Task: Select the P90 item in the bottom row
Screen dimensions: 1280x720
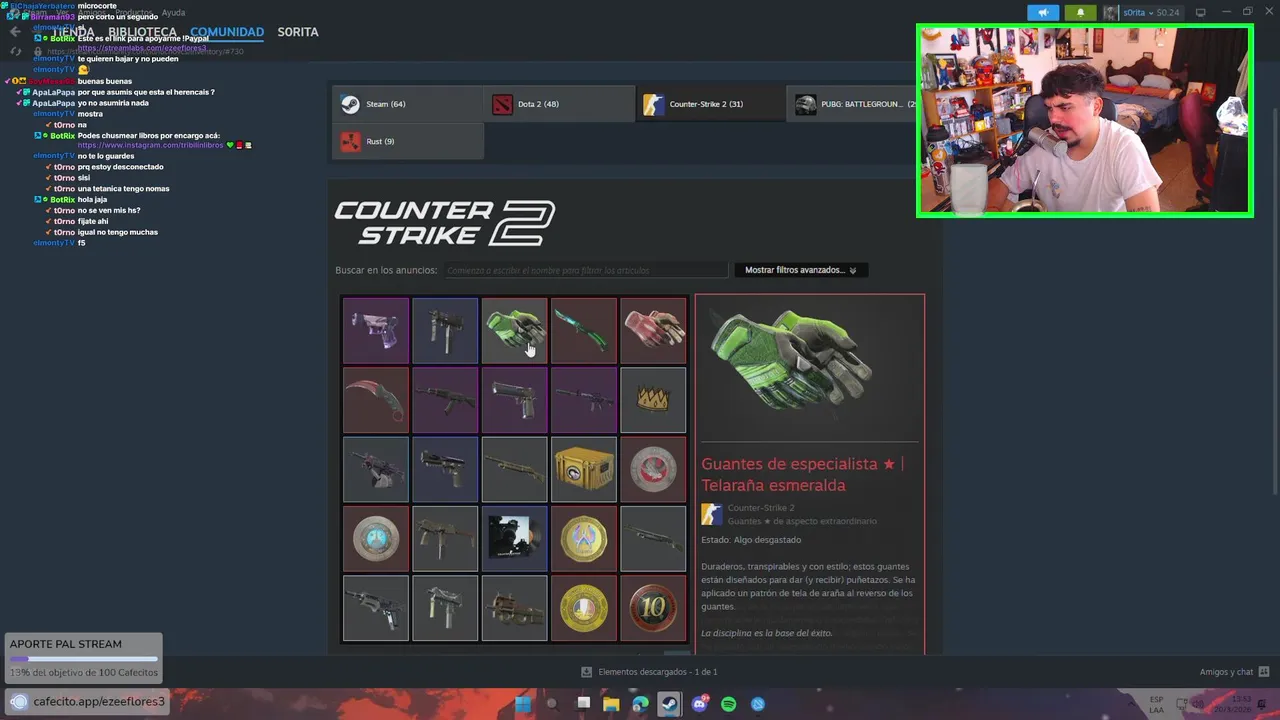Action: [x=514, y=608]
